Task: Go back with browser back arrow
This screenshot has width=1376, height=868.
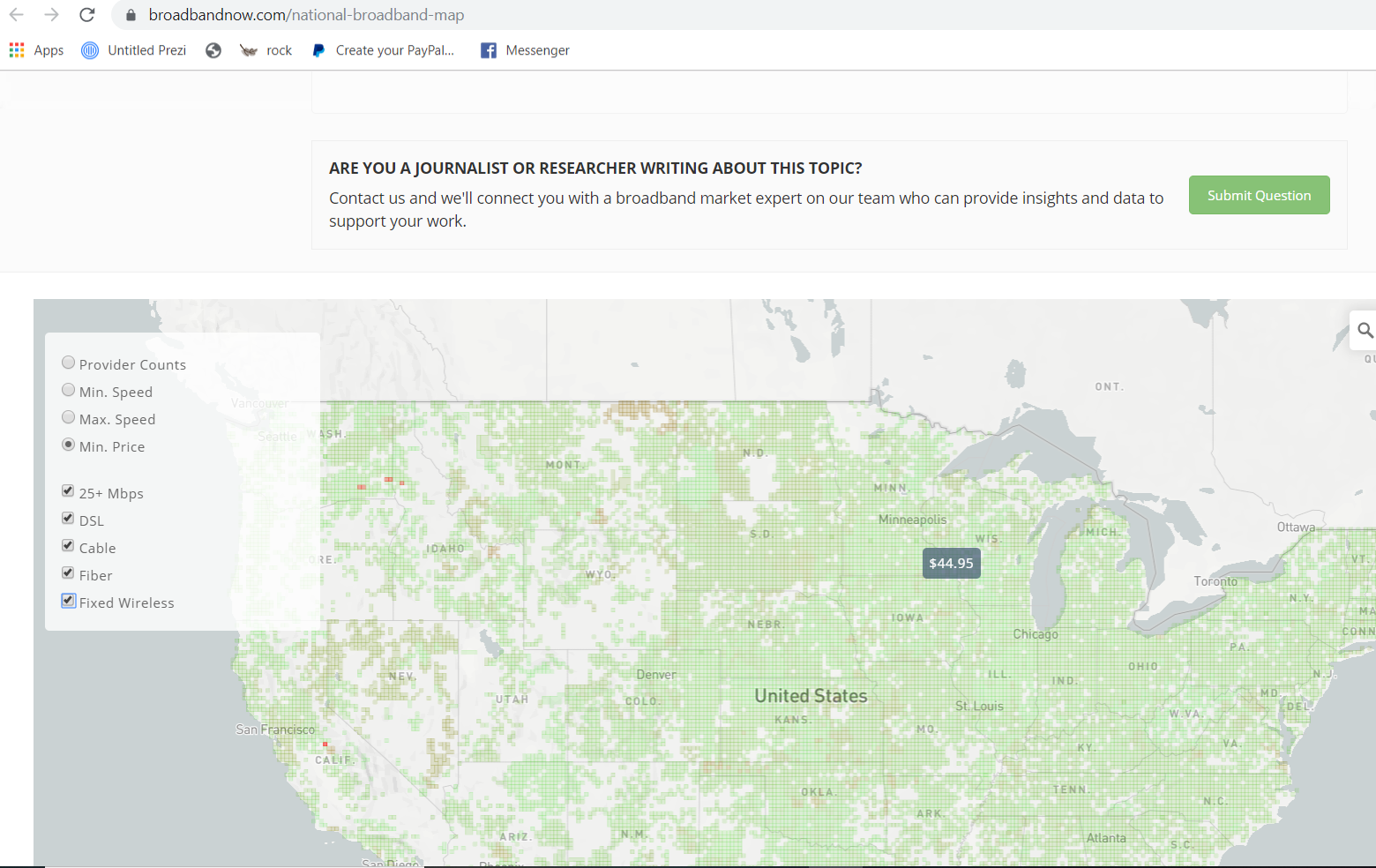Action: (17, 15)
